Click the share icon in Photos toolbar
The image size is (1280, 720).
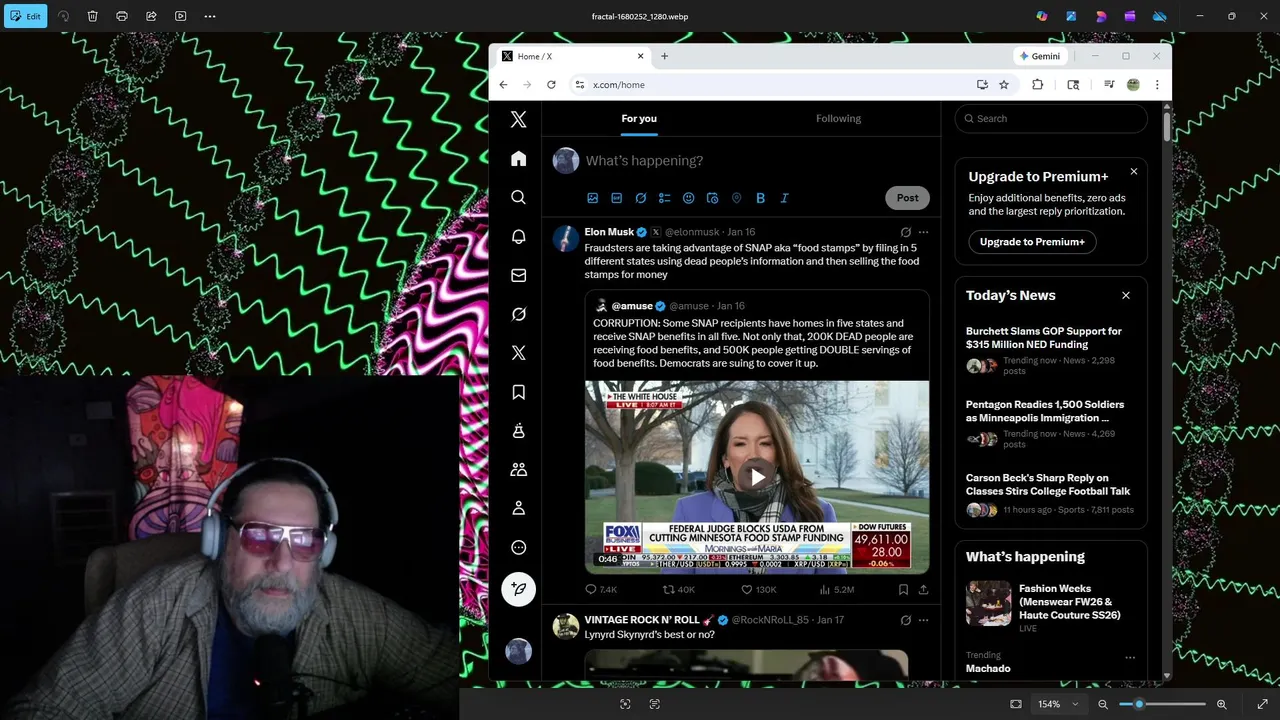point(151,16)
